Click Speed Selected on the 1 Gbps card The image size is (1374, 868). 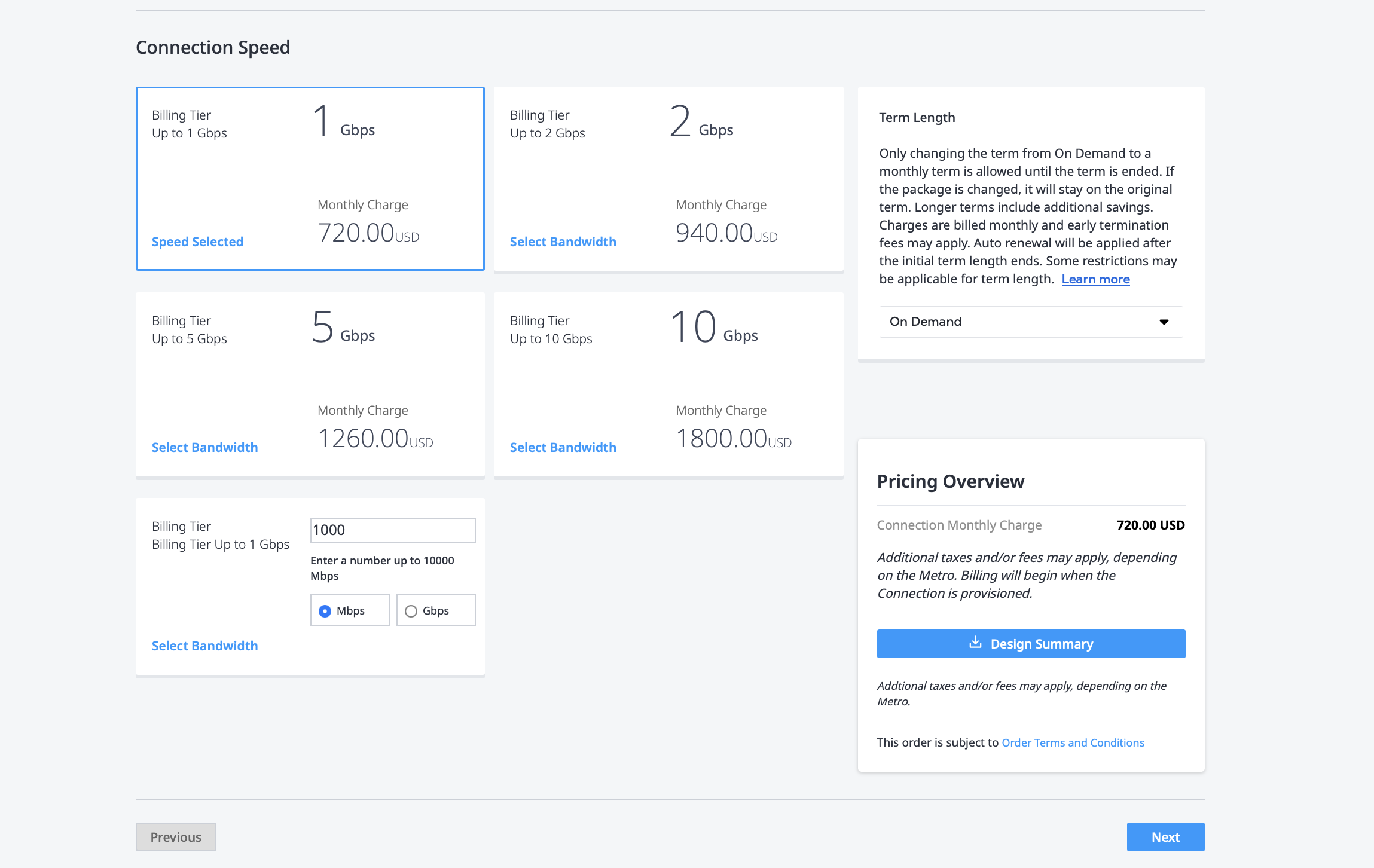(x=197, y=242)
